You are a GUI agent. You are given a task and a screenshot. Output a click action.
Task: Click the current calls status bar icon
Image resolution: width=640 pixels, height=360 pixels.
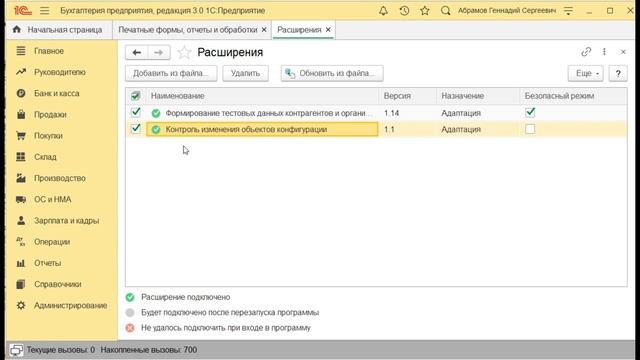pos(16,350)
